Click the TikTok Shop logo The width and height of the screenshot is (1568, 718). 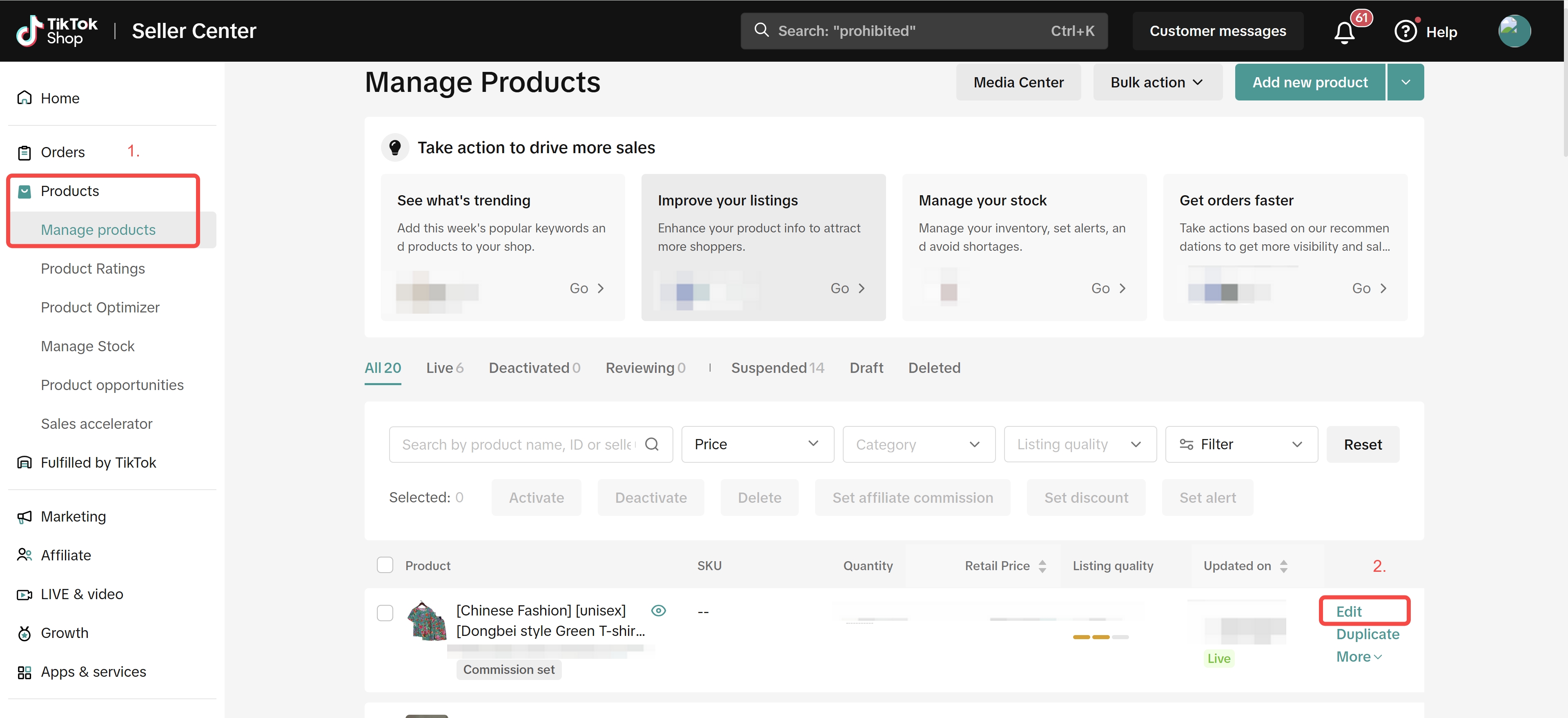click(57, 31)
